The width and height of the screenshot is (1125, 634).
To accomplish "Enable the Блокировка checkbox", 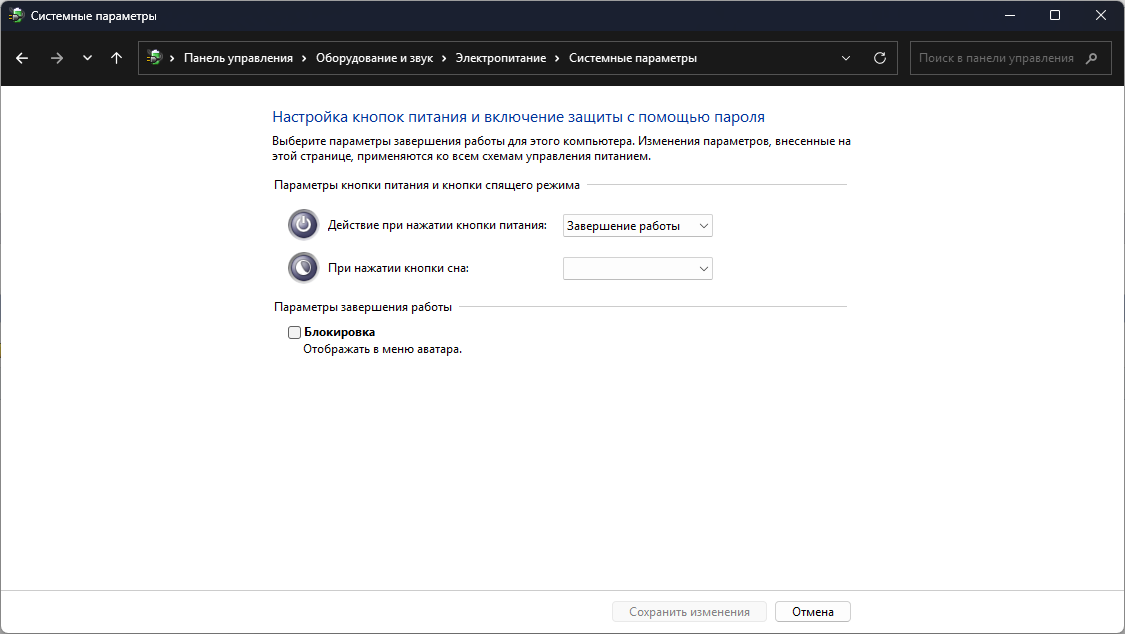I will [x=294, y=331].
